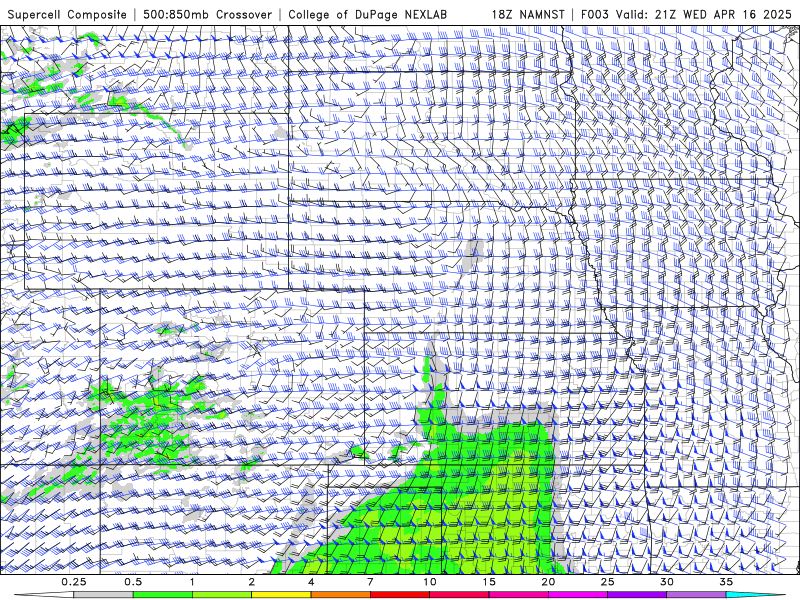Select the legend value 20
Screen dimensions: 800x600
pos(548,582)
